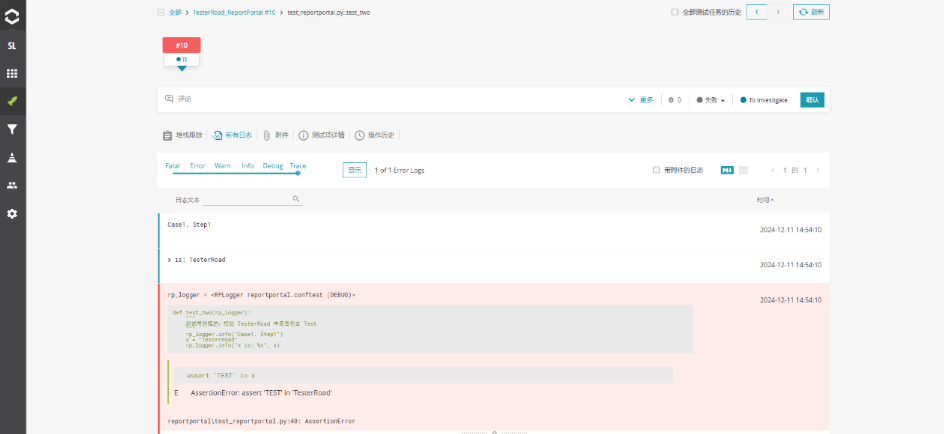Open the 堆栈跟踪 tab

coord(183,135)
